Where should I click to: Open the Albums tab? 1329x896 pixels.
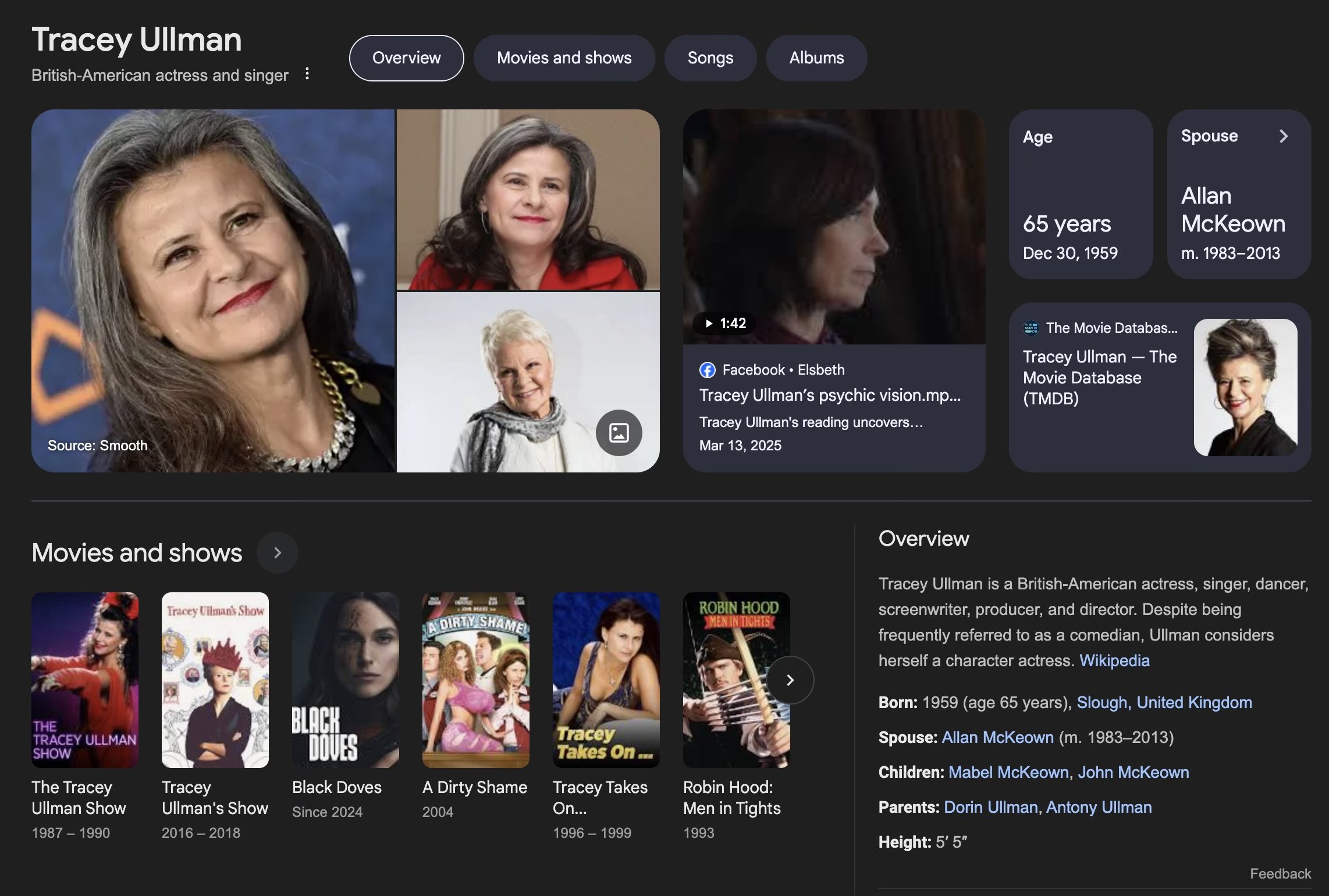(x=816, y=58)
